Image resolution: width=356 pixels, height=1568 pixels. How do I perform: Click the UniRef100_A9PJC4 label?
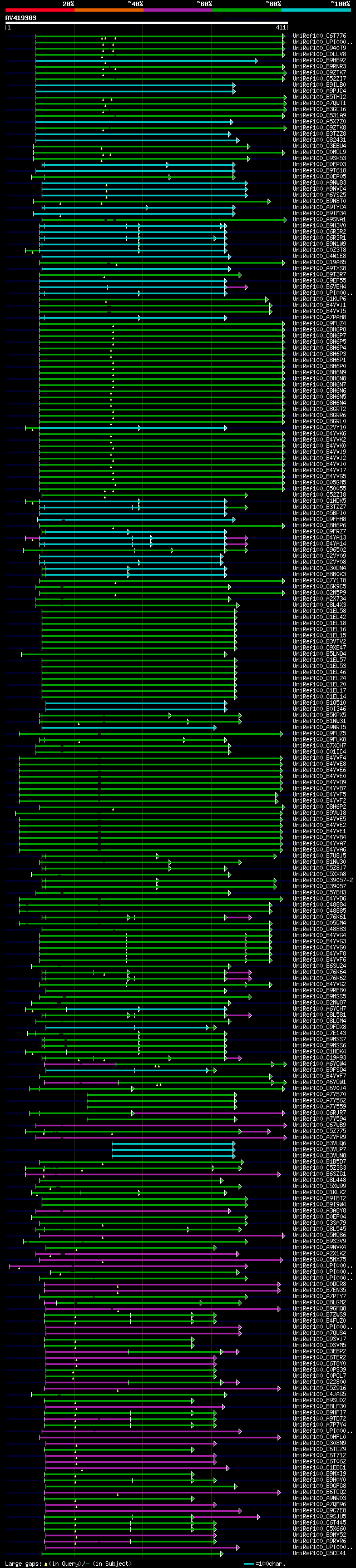(x=319, y=91)
